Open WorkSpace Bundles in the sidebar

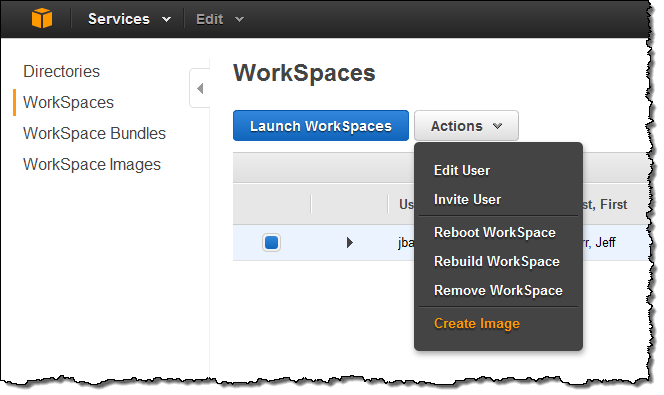94,133
